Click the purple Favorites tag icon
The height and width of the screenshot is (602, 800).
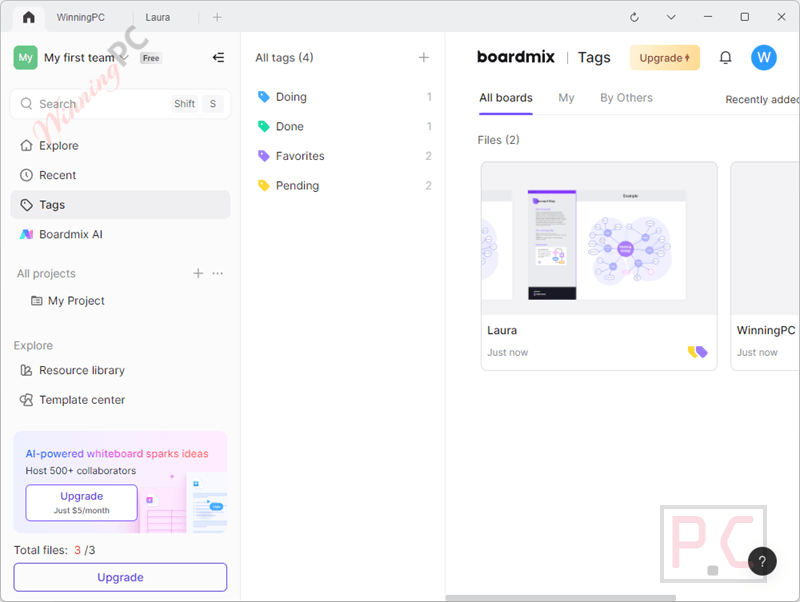click(264, 156)
